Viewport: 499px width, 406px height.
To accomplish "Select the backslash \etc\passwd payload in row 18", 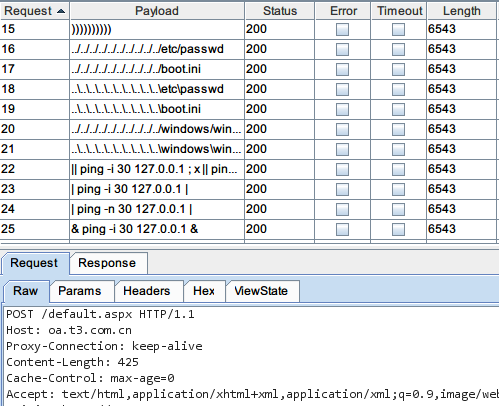I will [x=157, y=89].
